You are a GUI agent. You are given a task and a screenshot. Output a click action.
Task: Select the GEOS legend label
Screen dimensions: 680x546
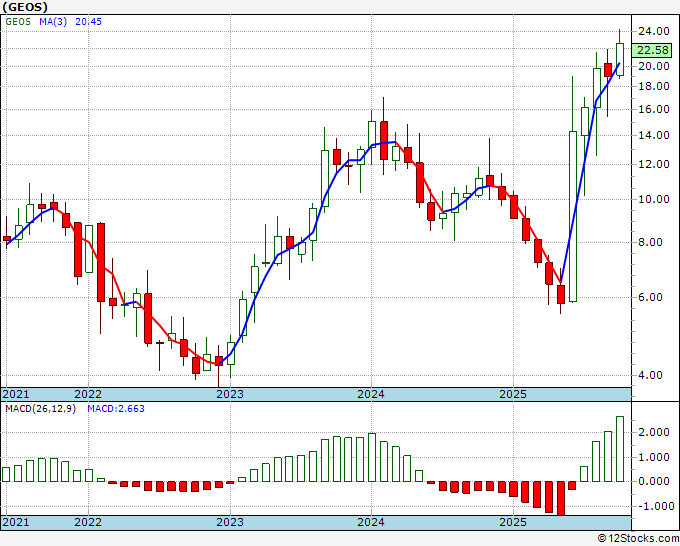click(18, 22)
